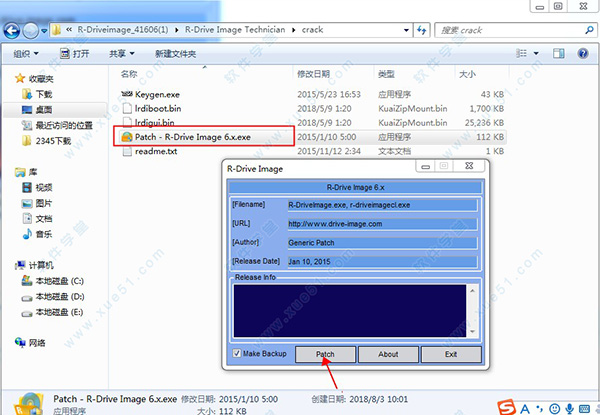
Task: Select R-Drive Image Technician breadcrumb
Action: (235, 30)
